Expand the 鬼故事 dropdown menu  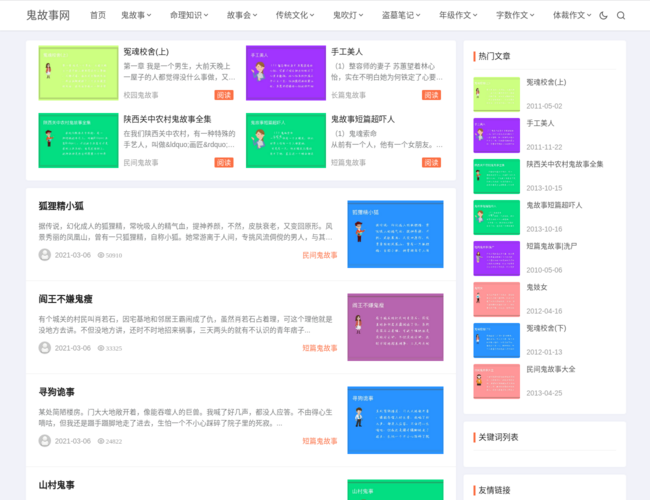click(x=136, y=15)
